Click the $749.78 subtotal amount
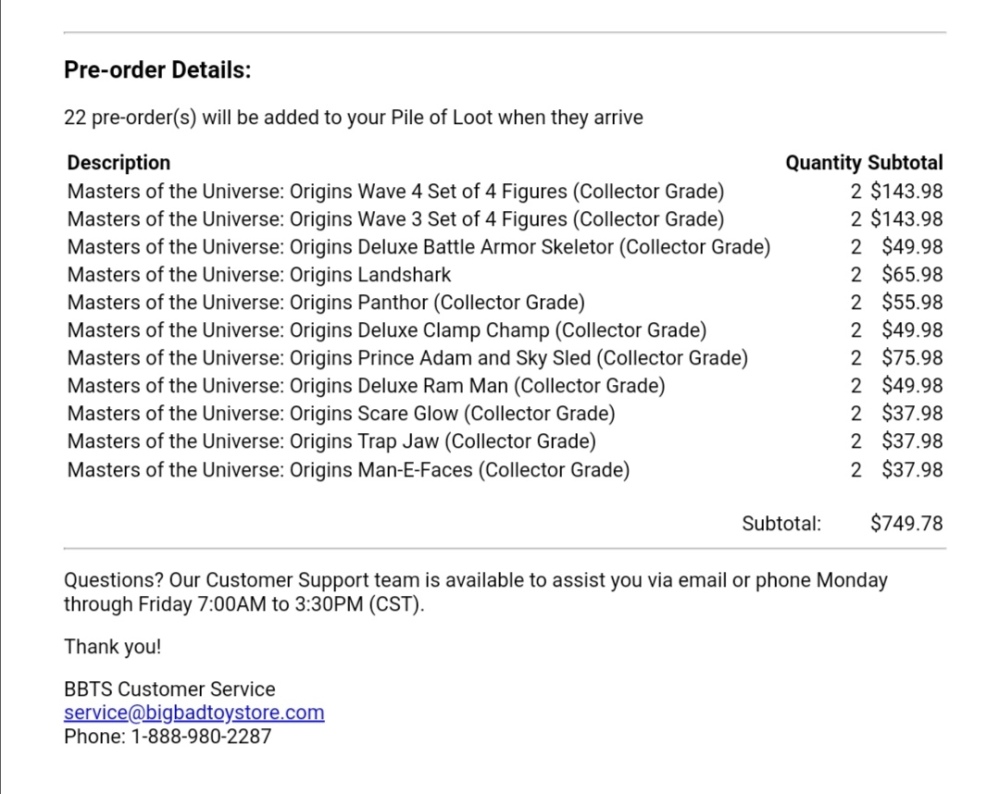Screen dimensions: 1000x794 tap(906, 523)
